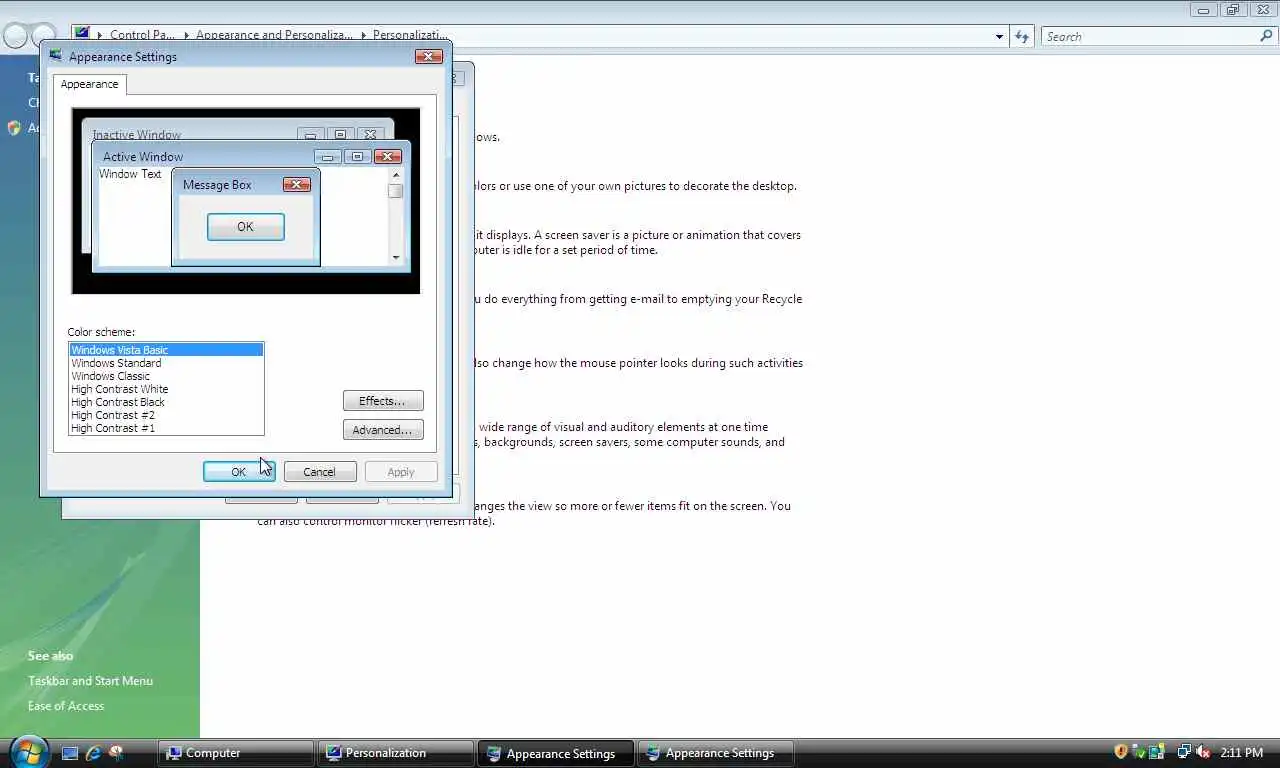
Task: Click the third quick launch icon
Action: point(116,753)
